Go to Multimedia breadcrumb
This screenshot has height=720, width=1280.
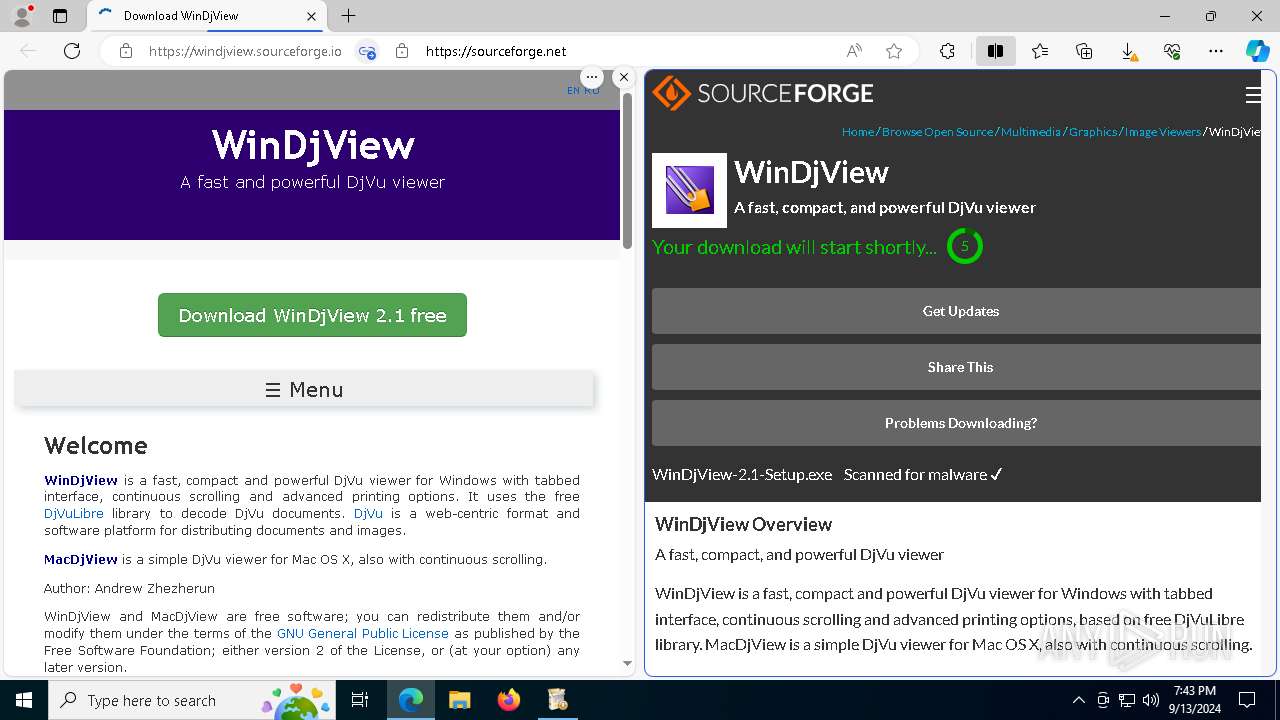point(1031,132)
